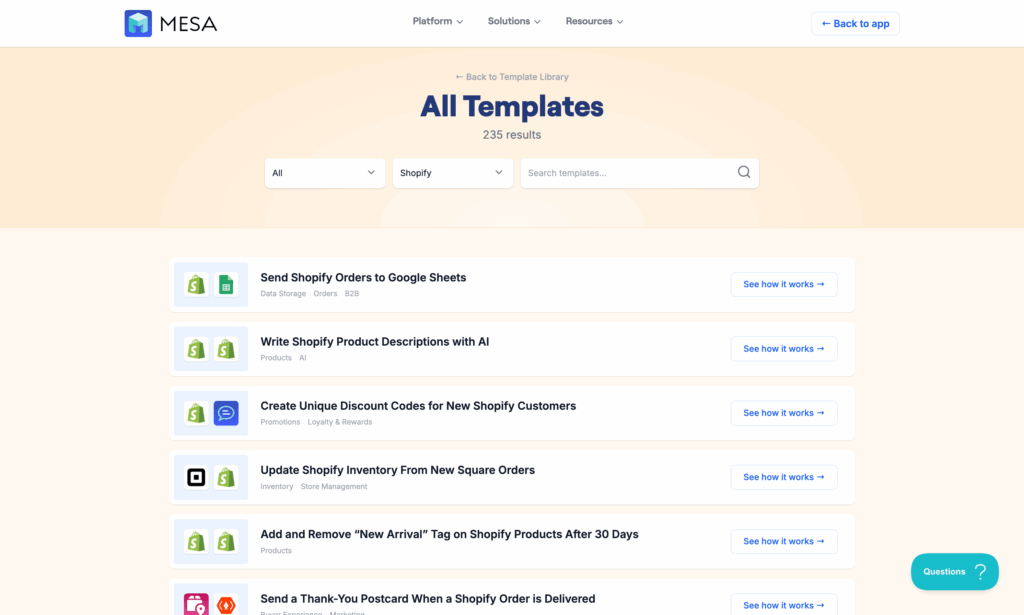Click the Square icon
The width and height of the screenshot is (1024, 615).
click(x=196, y=477)
